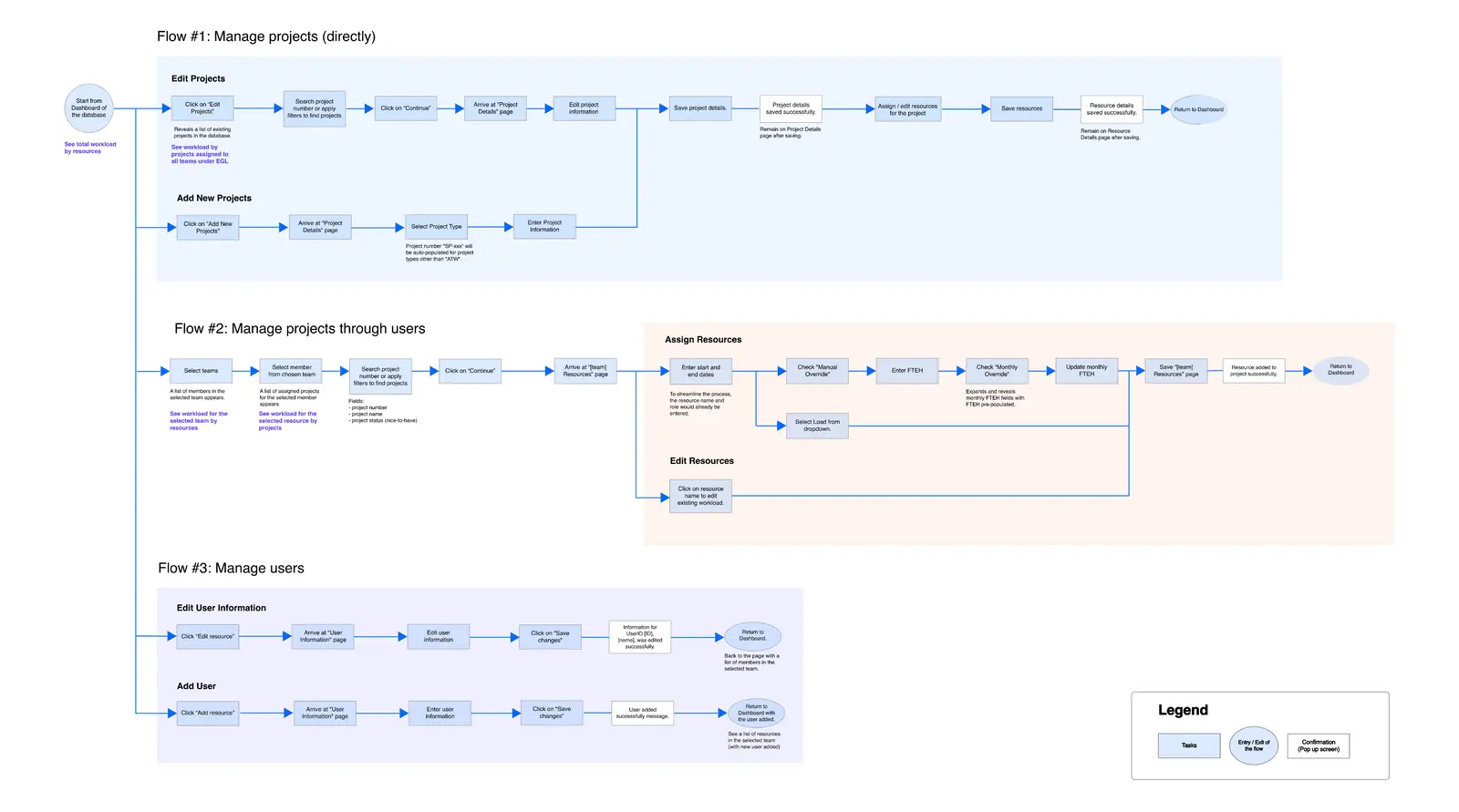The image size is (1459, 812).
Task: Click the 'Edit User Information' section title
Action: (x=222, y=608)
